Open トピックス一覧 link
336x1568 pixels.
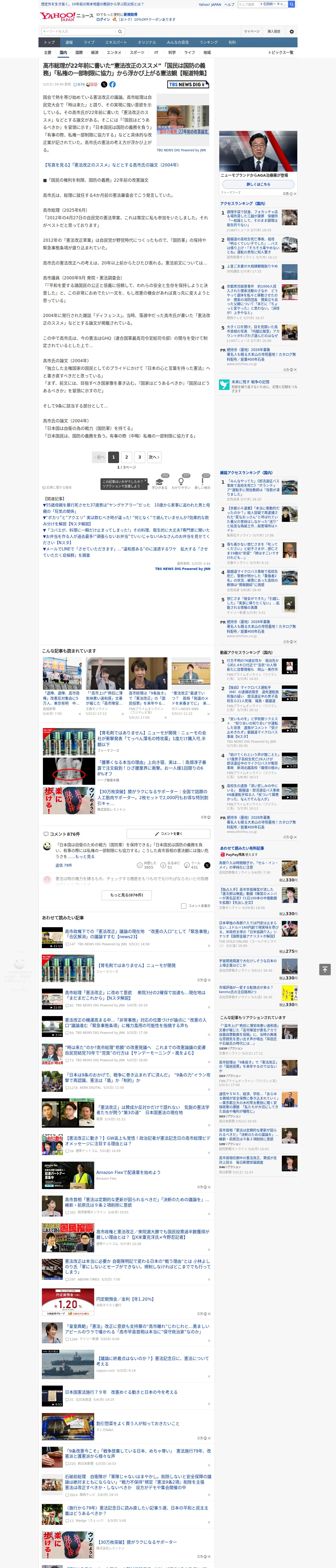pos(281,52)
